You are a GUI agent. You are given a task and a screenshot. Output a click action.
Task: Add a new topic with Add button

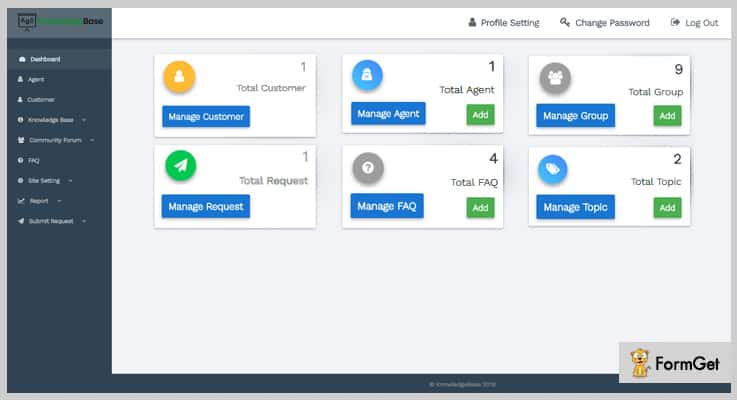(x=667, y=208)
